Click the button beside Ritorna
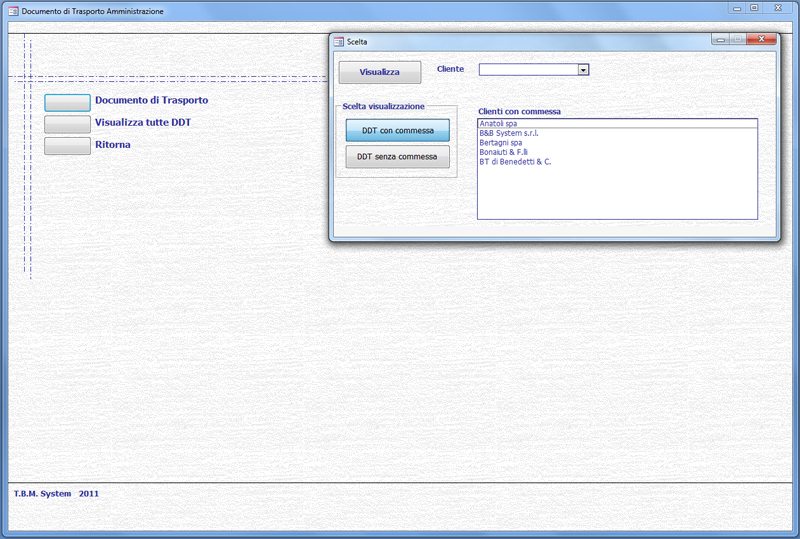This screenshot has height=539, width=800. point(67,146)
